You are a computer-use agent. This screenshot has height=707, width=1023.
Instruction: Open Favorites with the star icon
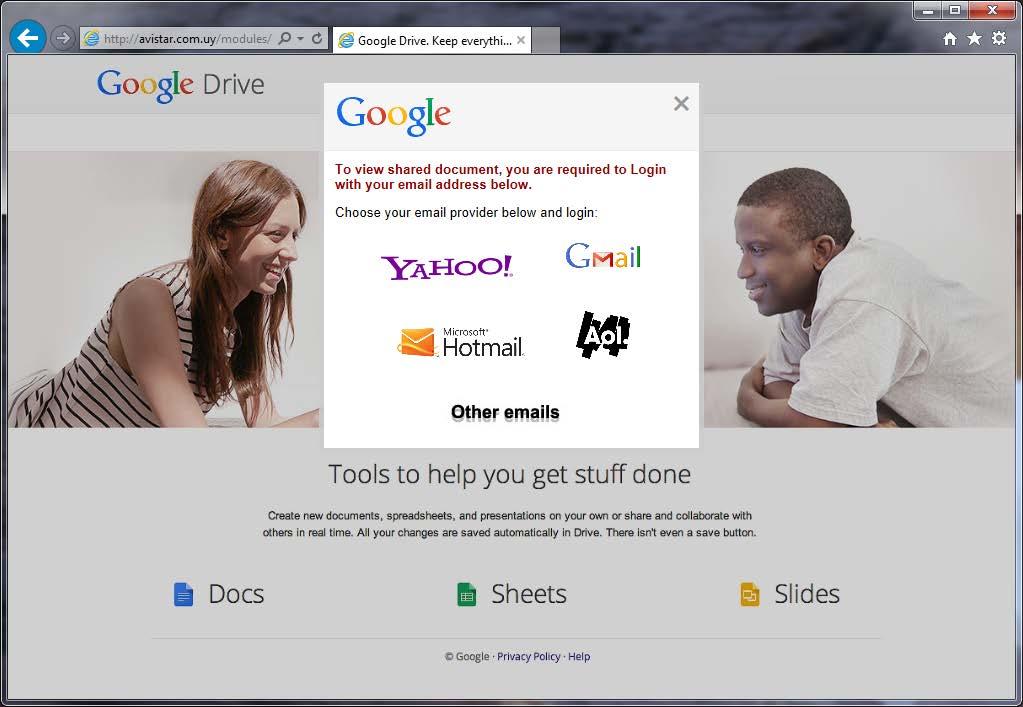[974, 38]
